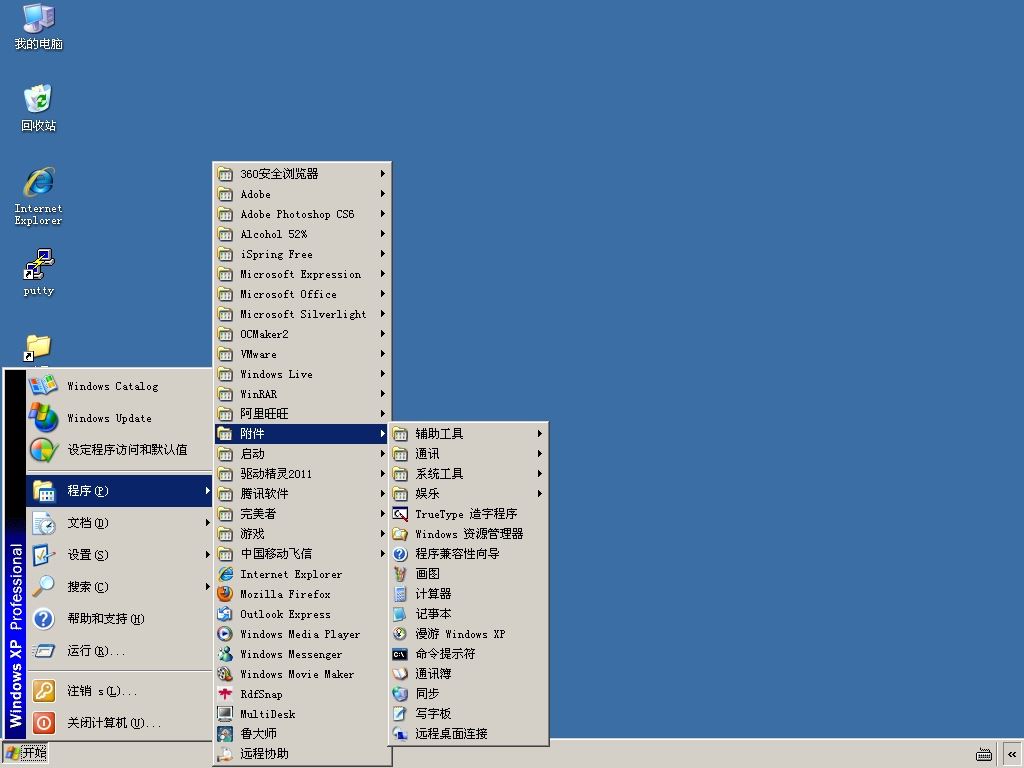
Task: Click the Windows Messenger icon
Action: click(225, 654)
